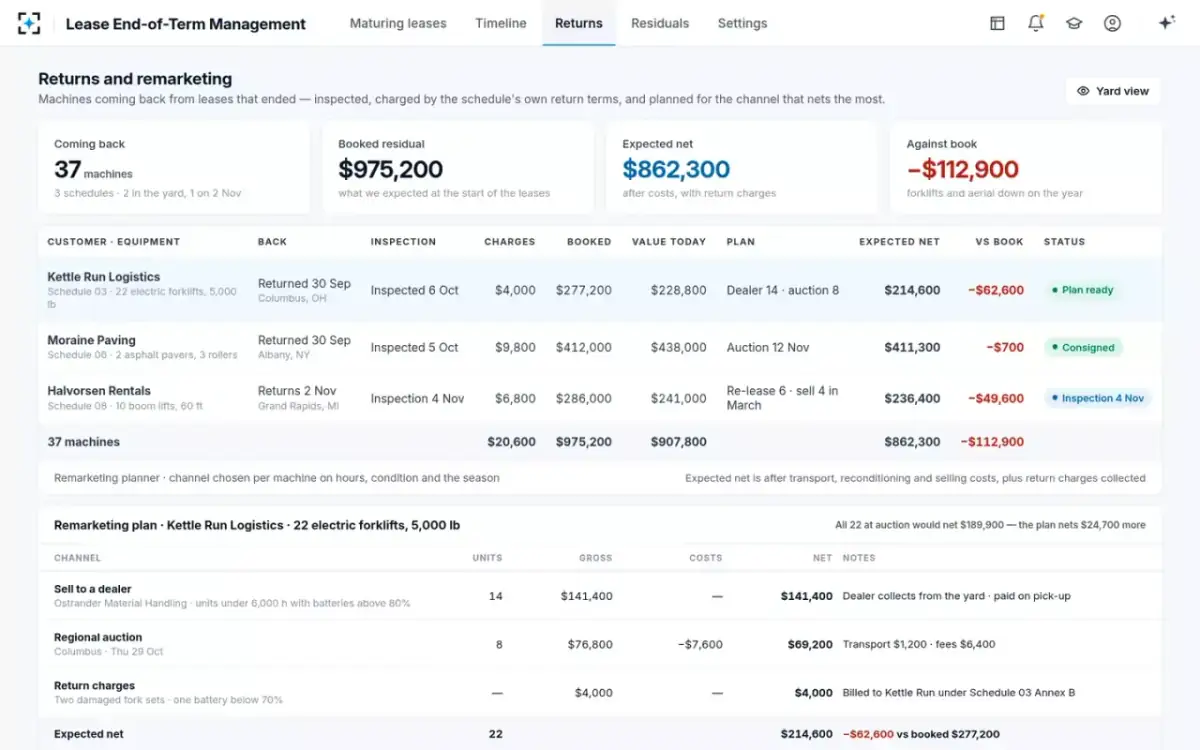Open the notifications bell
The image size is (1200, 750).
[1036, 23]
